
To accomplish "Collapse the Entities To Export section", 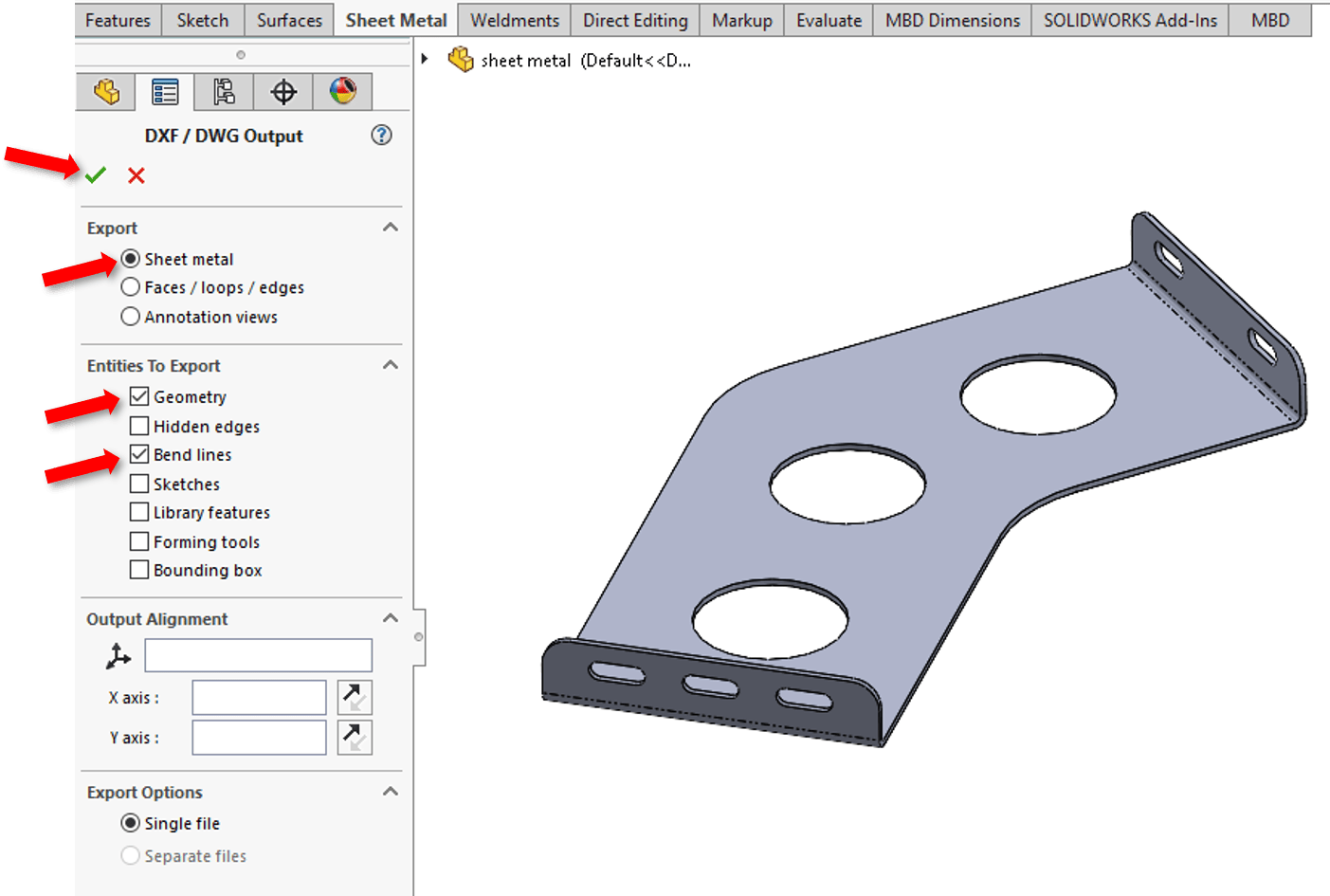I will tap(391, 365).
